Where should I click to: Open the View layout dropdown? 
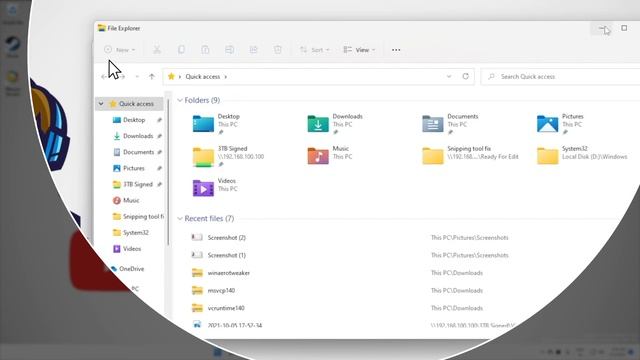(359, 50)
